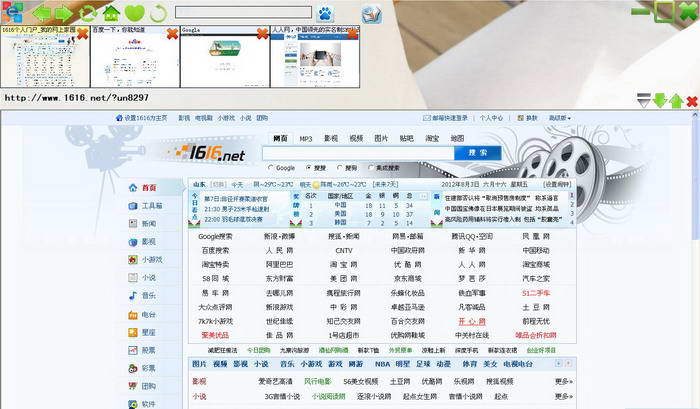Click the green heart favorites icon
Image resolution: width=700 pixels, height=409 pixels.
[x=134, y=13]
